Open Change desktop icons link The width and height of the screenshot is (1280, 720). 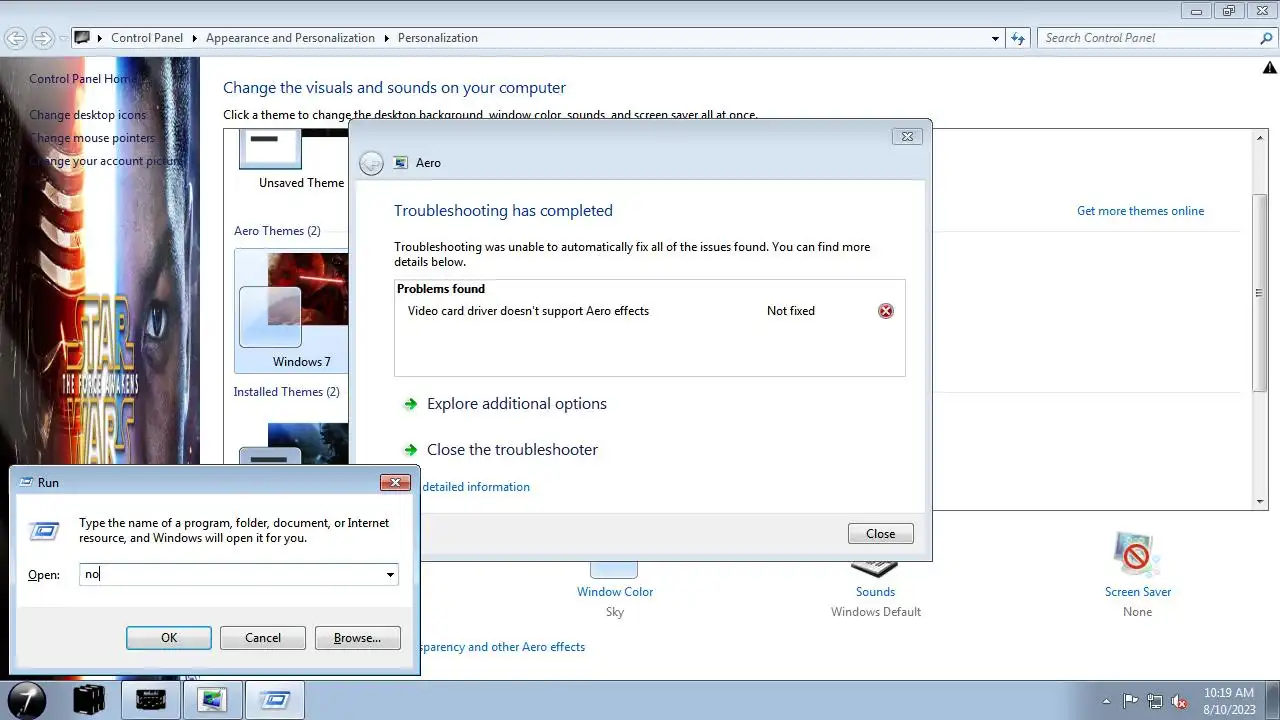(x=88, y=115)
